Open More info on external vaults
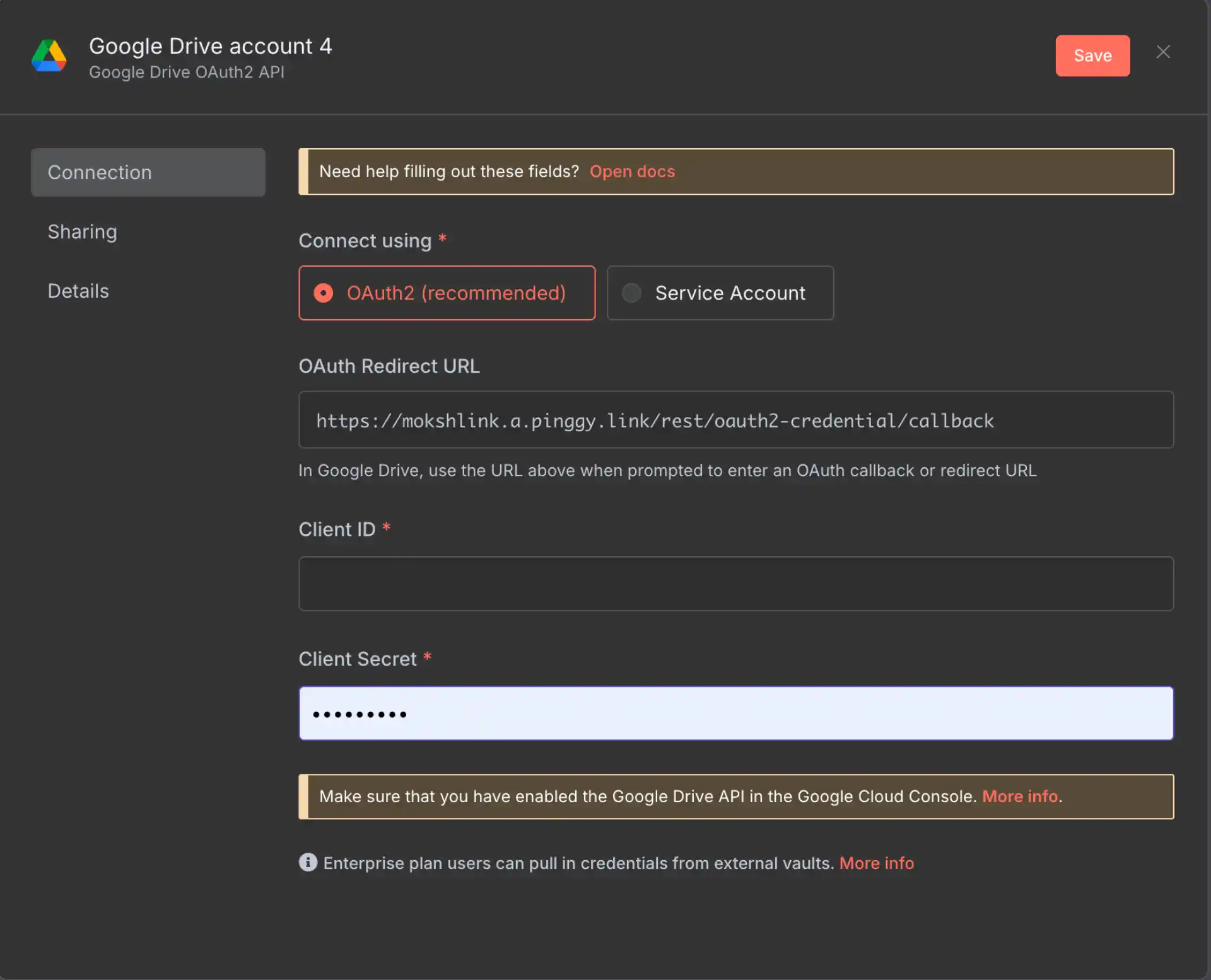1211x980 pixels. (x=876, y=863)
